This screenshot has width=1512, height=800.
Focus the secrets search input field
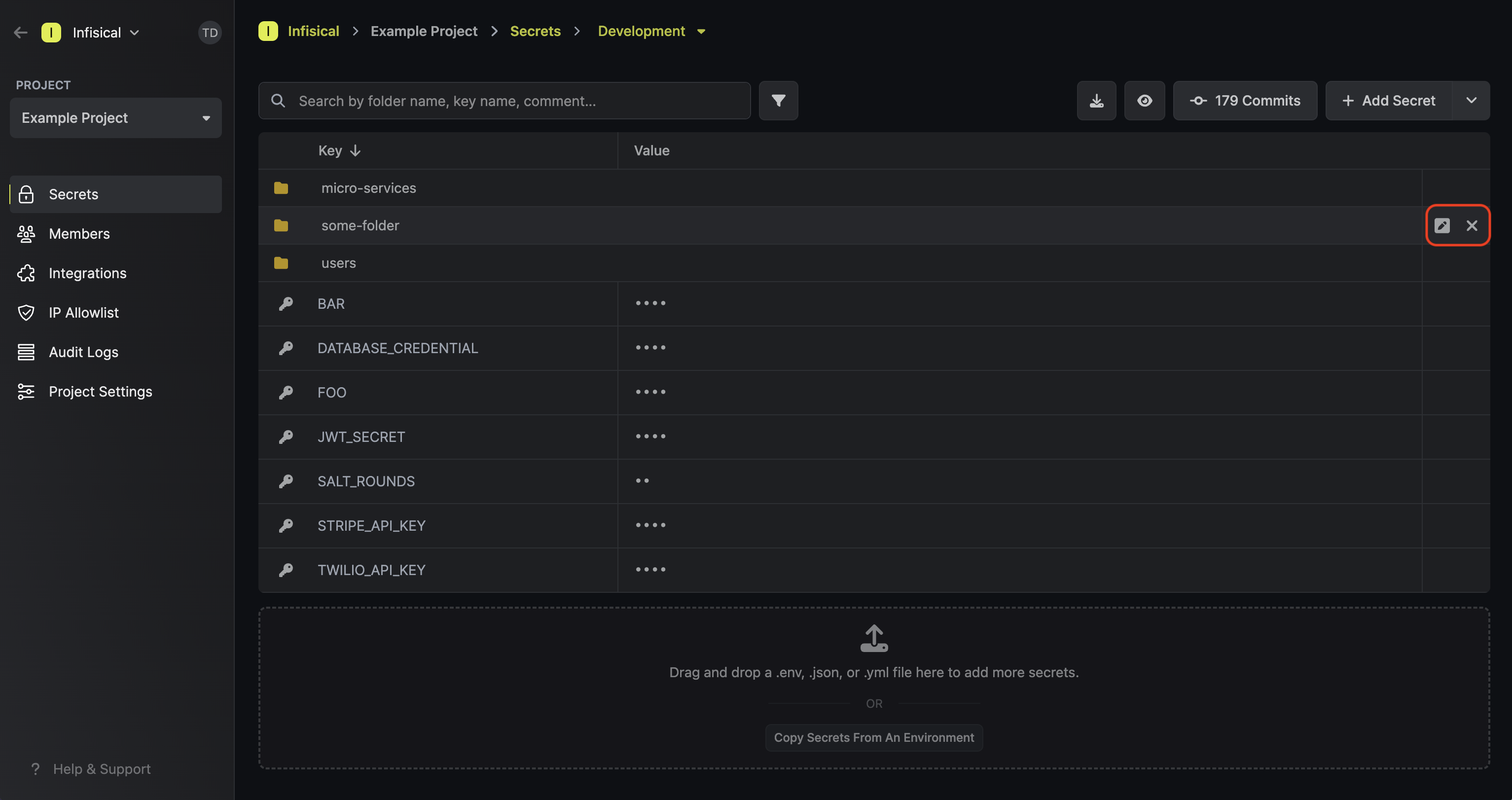[504, 100]
